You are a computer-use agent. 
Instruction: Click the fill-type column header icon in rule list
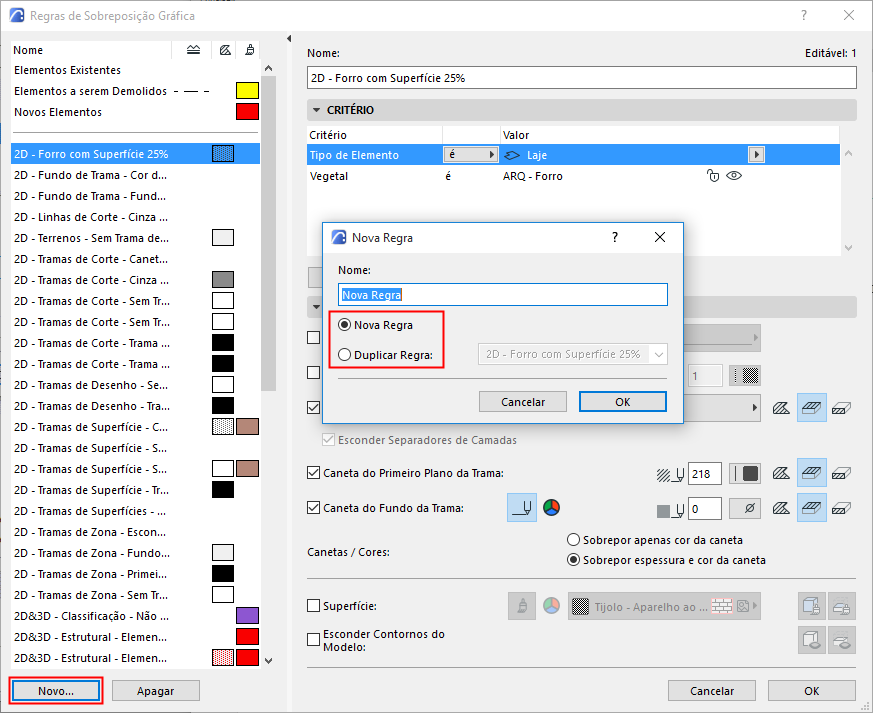coord(225,50)
